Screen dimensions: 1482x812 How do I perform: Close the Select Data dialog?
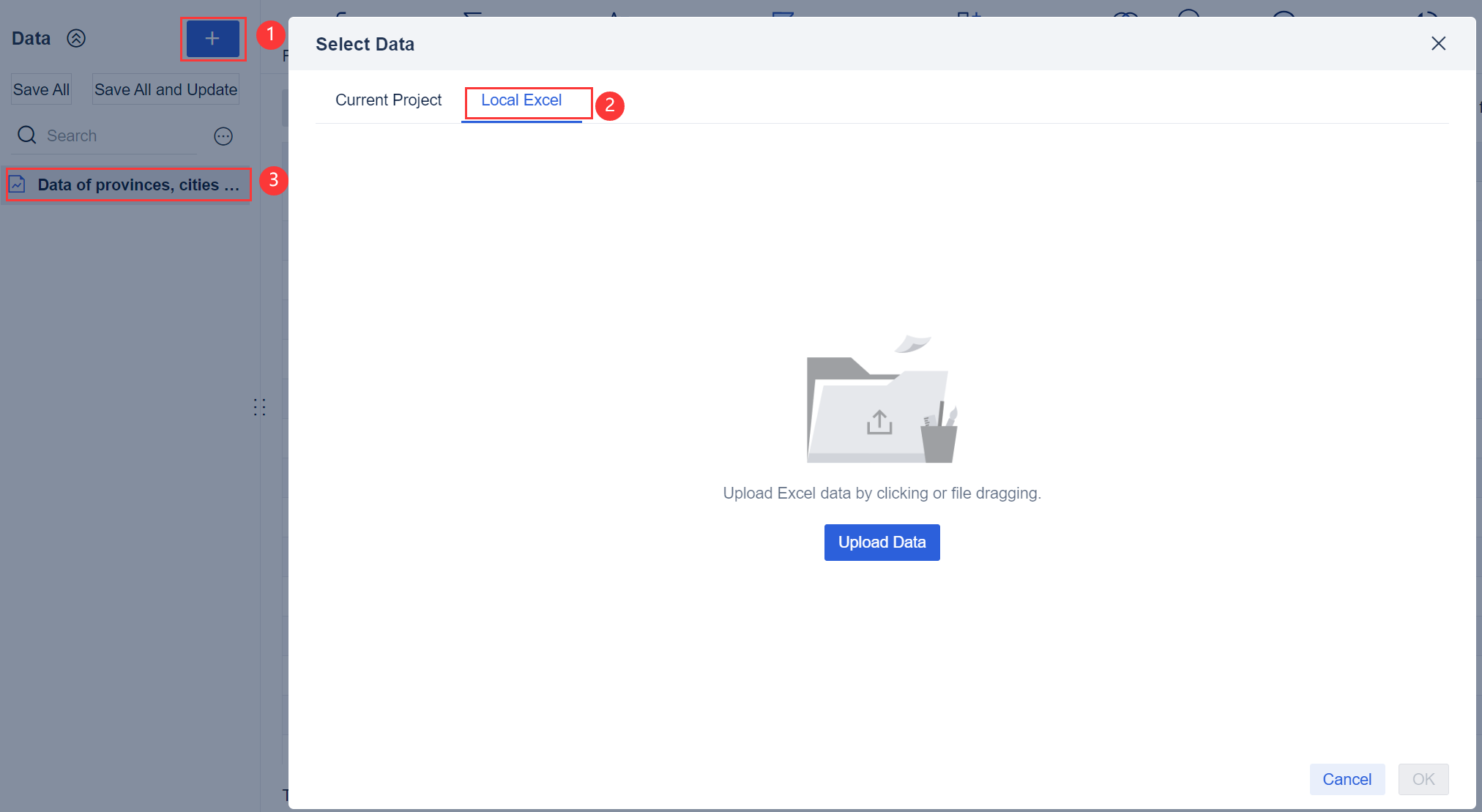click(x=1438, y=44)
